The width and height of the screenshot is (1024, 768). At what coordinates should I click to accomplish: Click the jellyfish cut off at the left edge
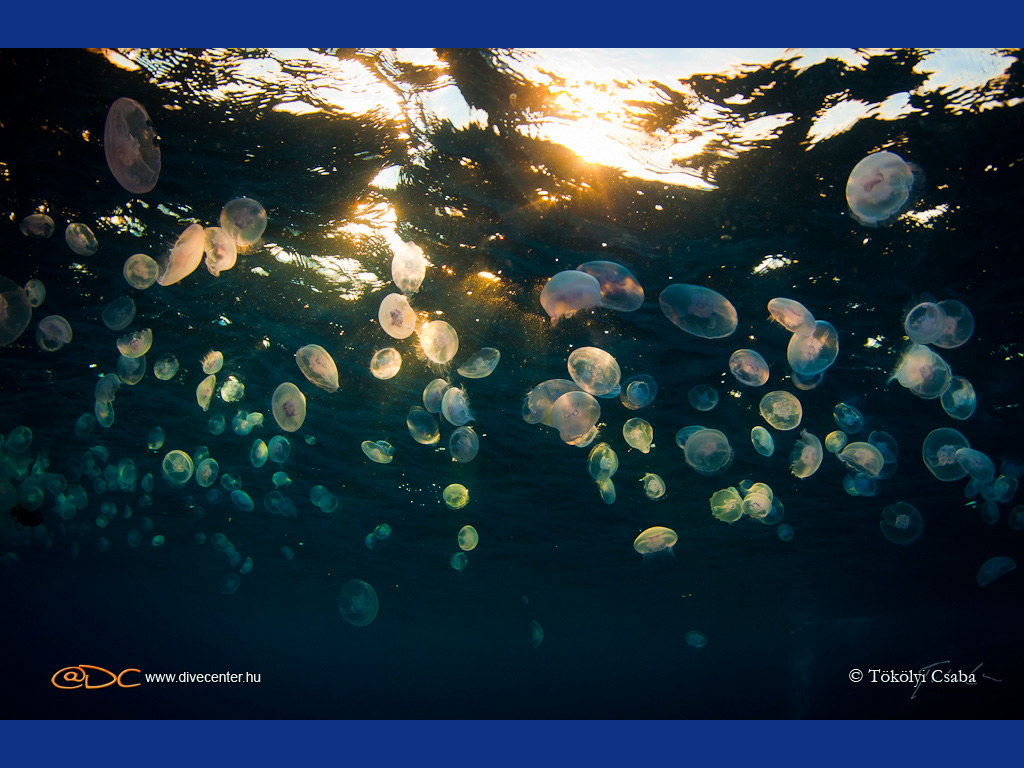[12, 310]
